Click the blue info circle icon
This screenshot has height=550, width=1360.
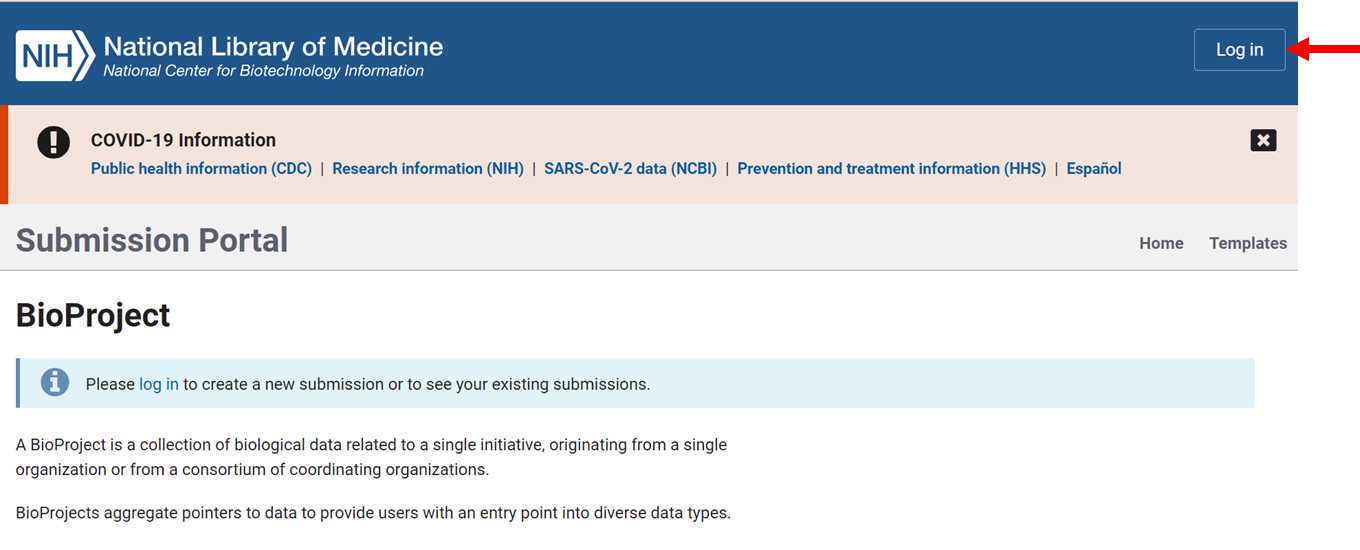click(x=55, y=382)
